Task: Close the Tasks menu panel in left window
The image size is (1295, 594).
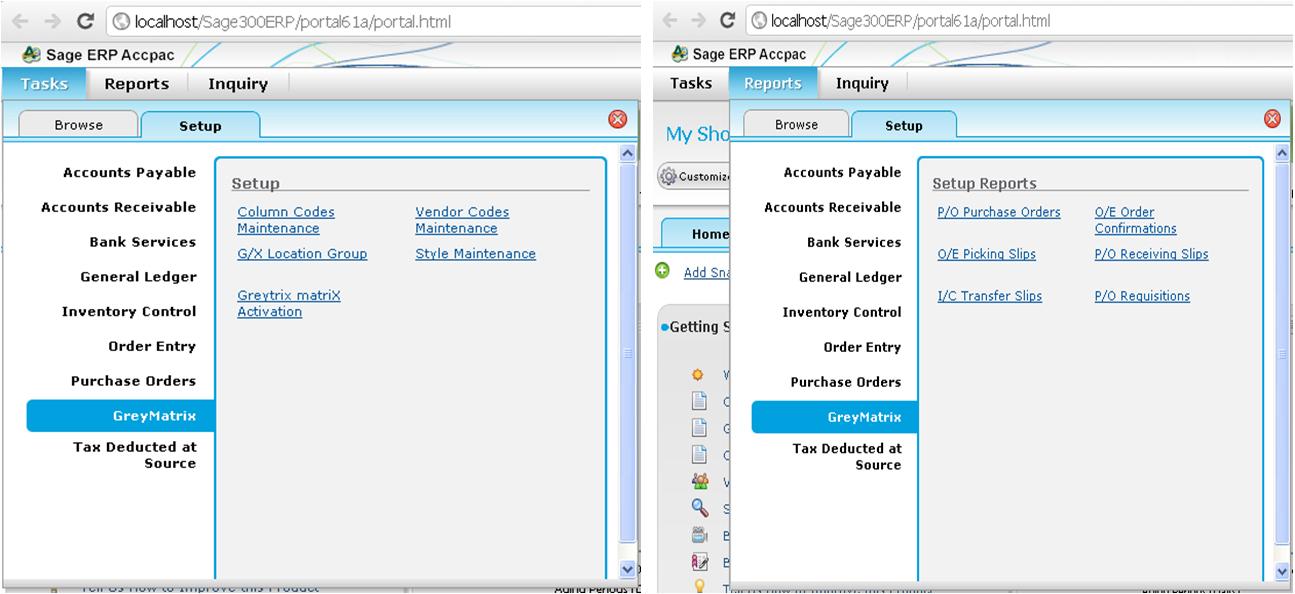Action: (618, 119)
